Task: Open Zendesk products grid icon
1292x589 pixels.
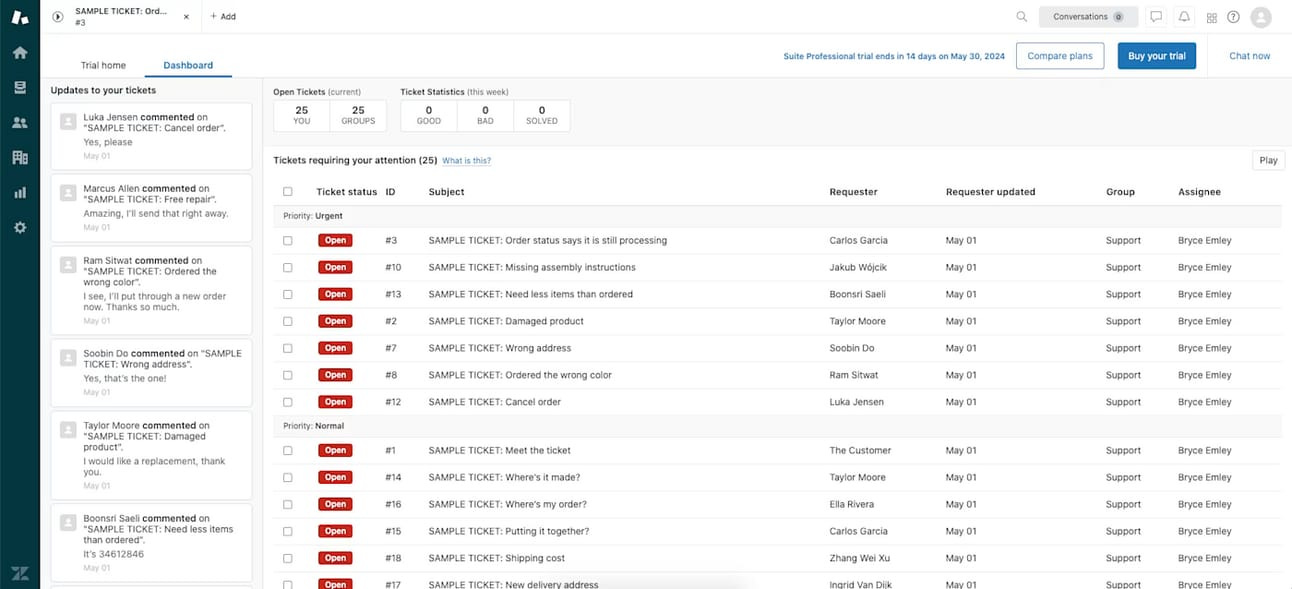Action: click(1211, 17)
